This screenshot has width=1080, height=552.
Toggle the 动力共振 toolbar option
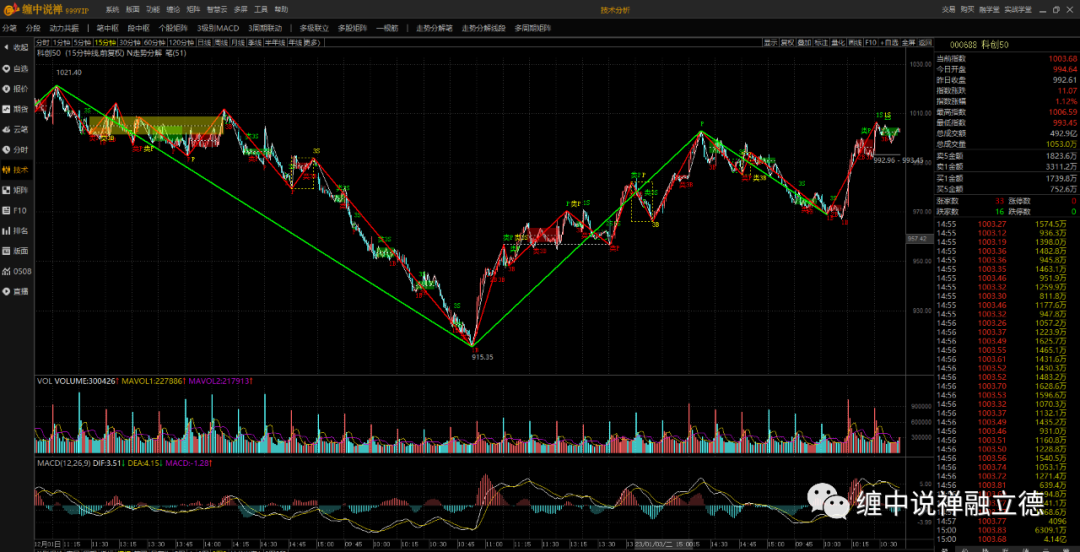pos(64,28)
